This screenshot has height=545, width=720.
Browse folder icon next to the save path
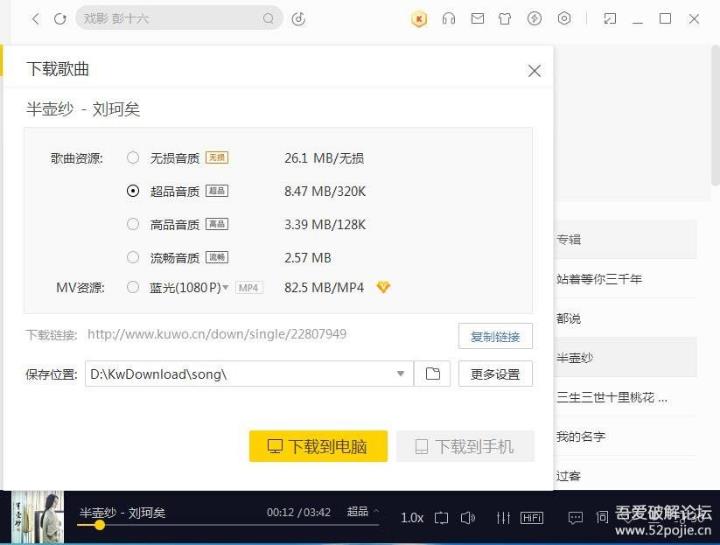pyautogui.click(x=432, y=374)
